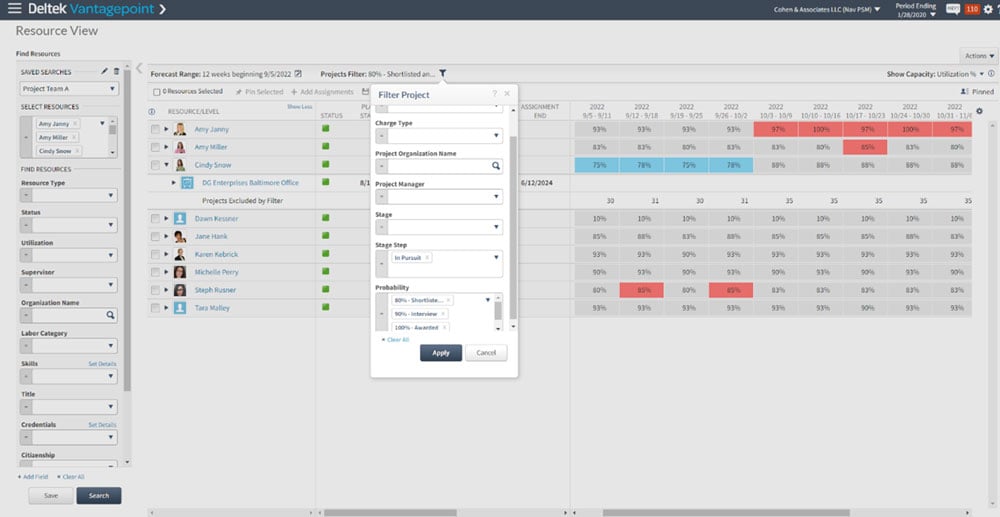Screen dimensions: 1000x517
Task: Click the disabled Pin Selected toolbar item
Action: [x=259, y=92]
